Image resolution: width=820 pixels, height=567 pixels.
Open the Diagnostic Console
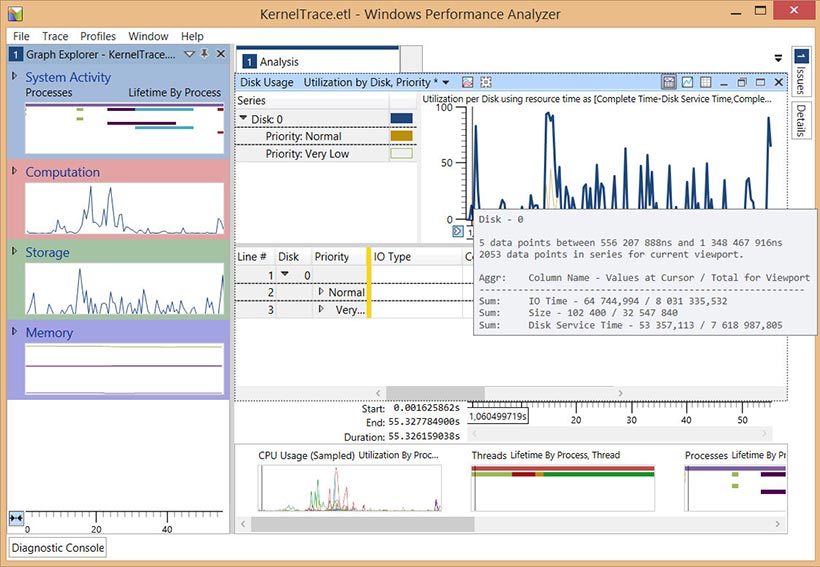click(58, 548)
